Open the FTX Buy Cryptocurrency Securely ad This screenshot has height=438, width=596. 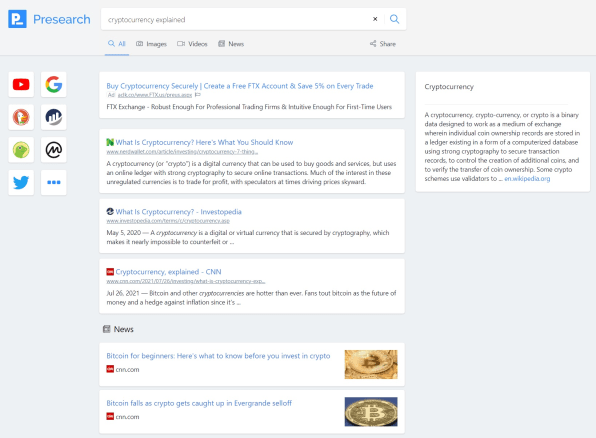(240, 86)
